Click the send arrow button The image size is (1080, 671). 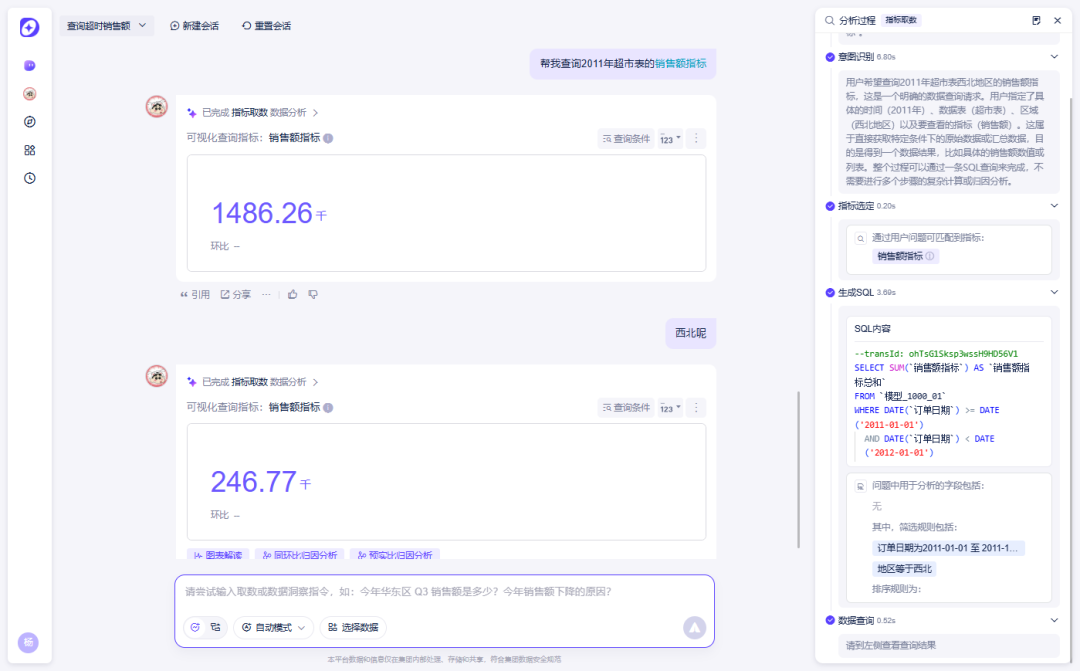click(x=694, y=628)
